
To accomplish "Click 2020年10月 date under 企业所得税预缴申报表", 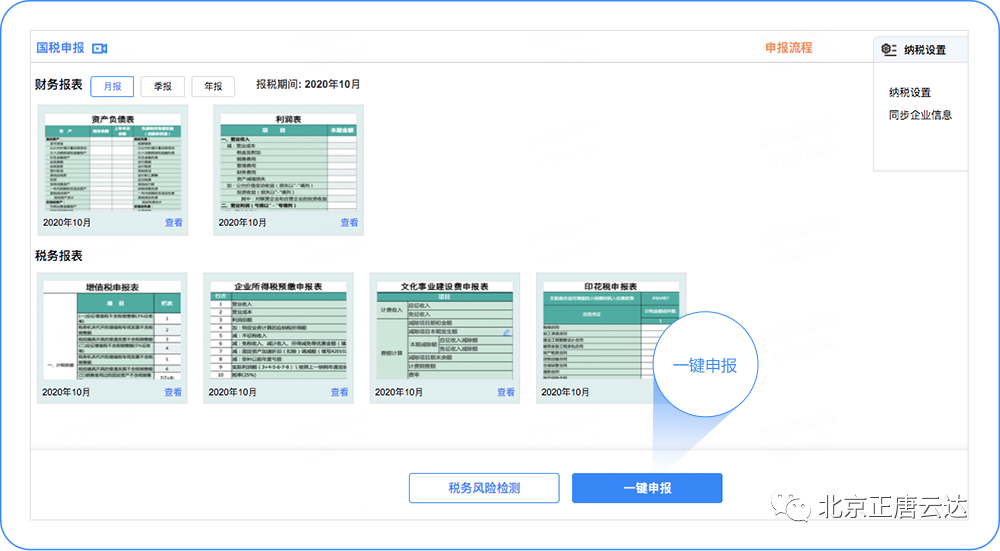I will (x=233, y=392).
